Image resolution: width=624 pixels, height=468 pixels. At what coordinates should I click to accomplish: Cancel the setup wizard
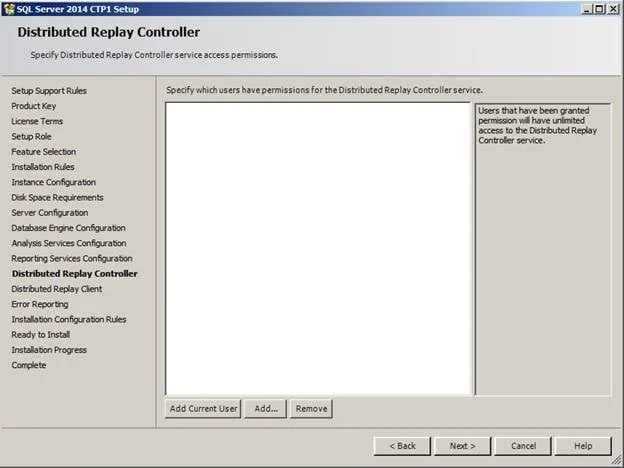click(523, 446)
